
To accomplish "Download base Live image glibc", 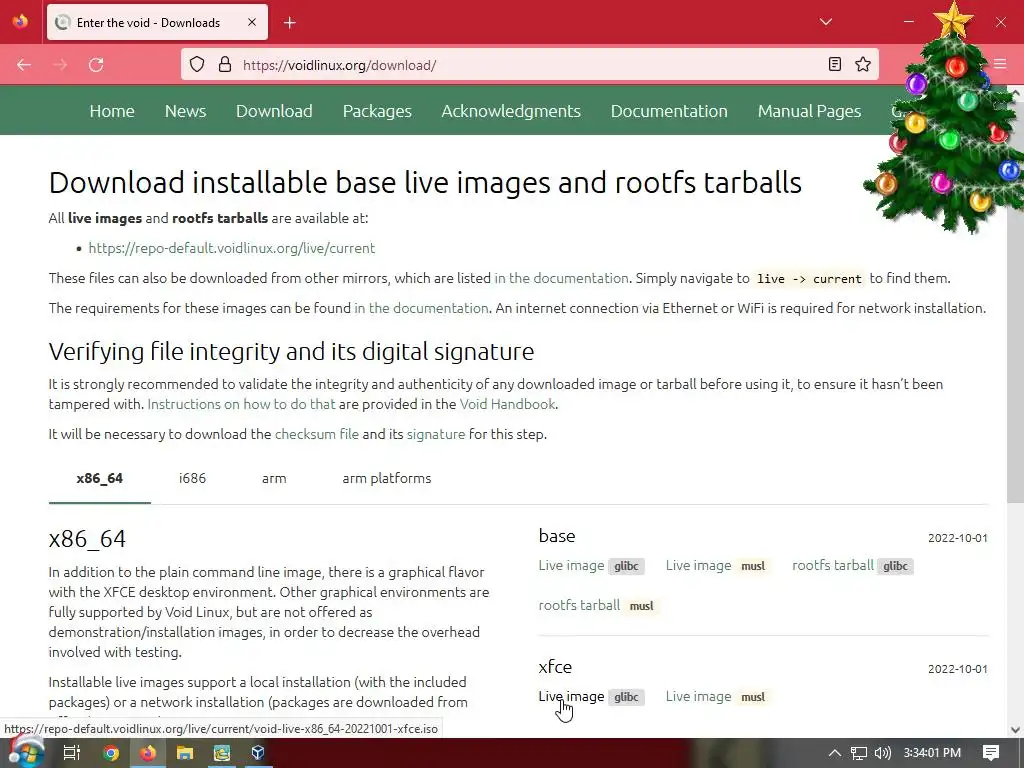I will [592, 566].
